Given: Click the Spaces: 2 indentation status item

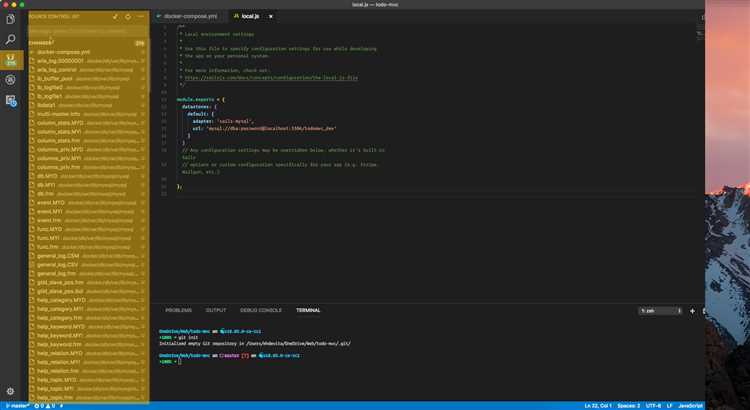Looking at the screenshot, I should [x=629, y=406].
